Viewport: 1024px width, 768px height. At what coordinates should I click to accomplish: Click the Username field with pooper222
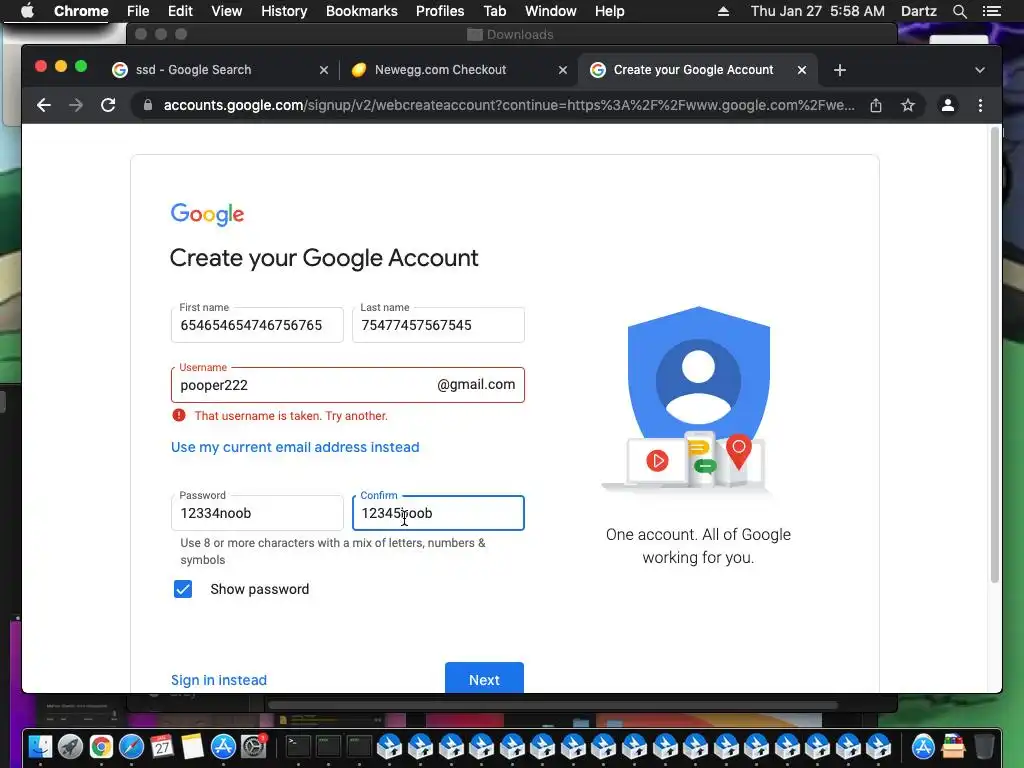(x=347, y=385)
